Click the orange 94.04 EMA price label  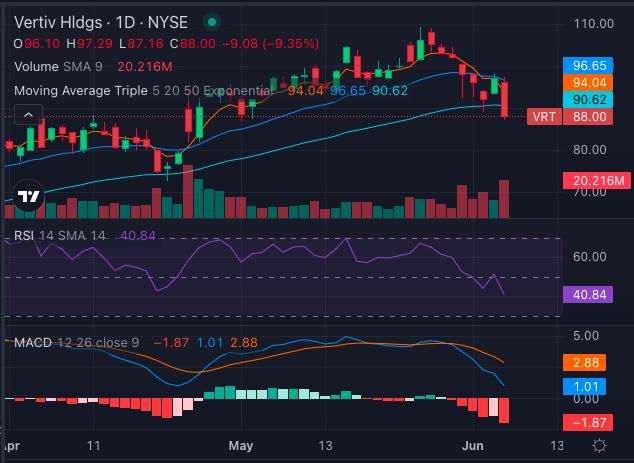pos(588,82)
